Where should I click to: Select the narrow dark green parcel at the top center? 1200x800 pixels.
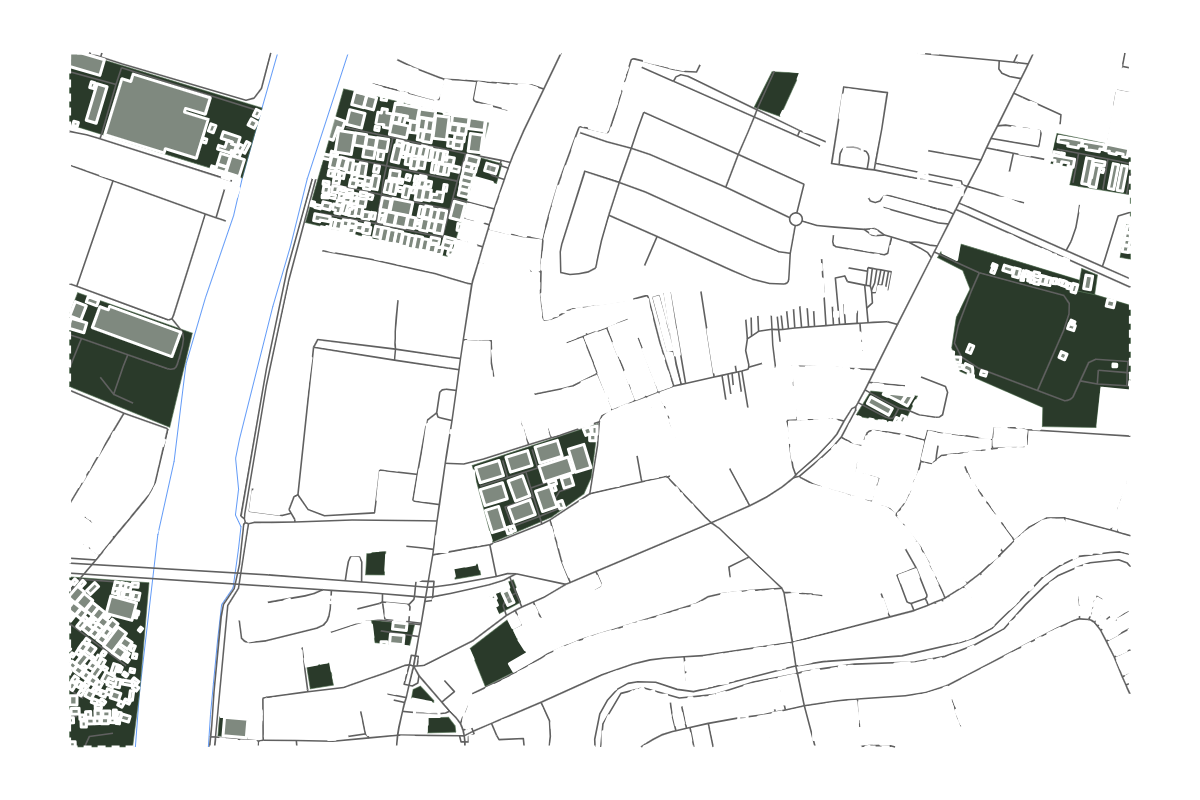click(x=776, y=92)
